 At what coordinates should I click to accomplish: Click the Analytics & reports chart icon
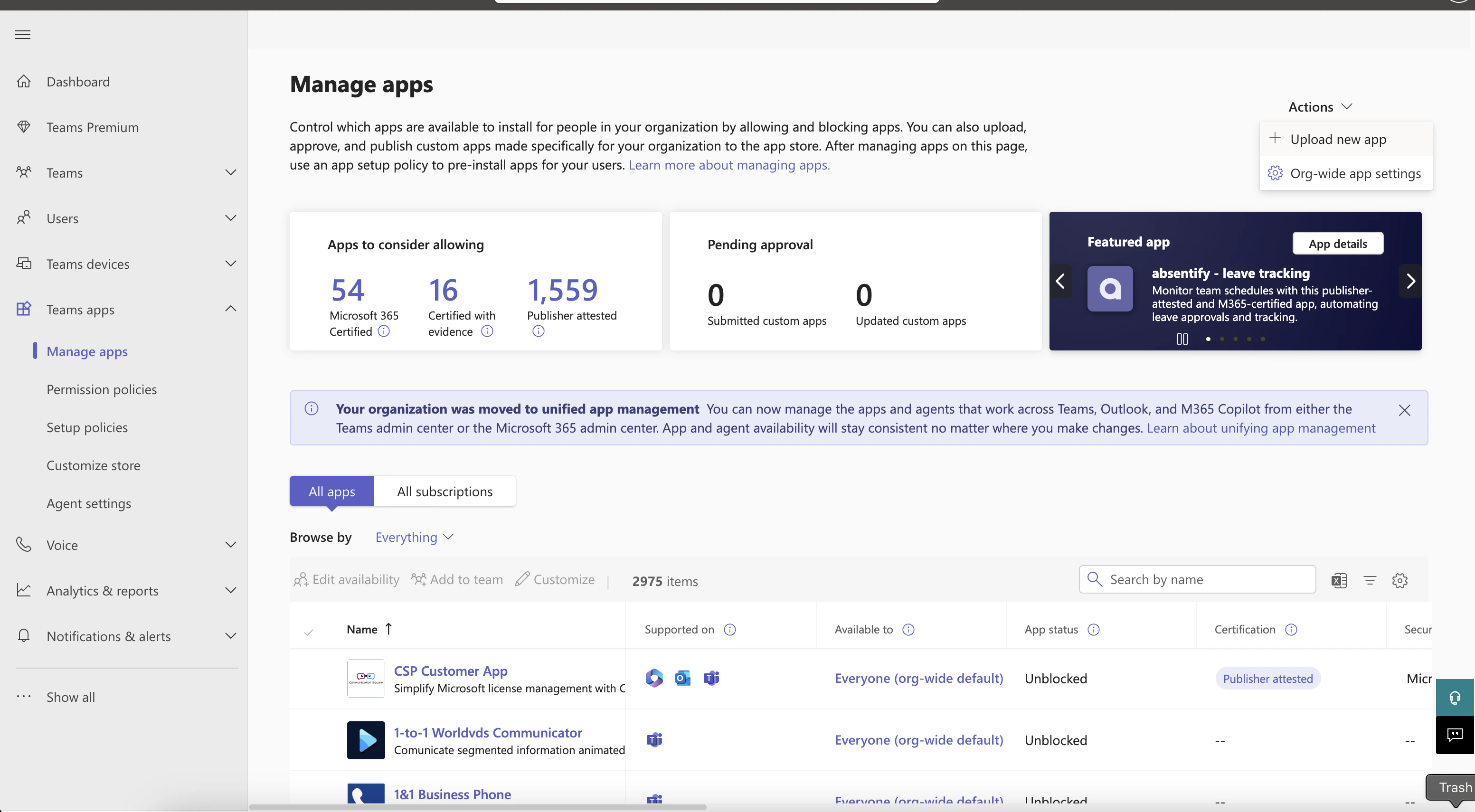(x=23, y=590)
